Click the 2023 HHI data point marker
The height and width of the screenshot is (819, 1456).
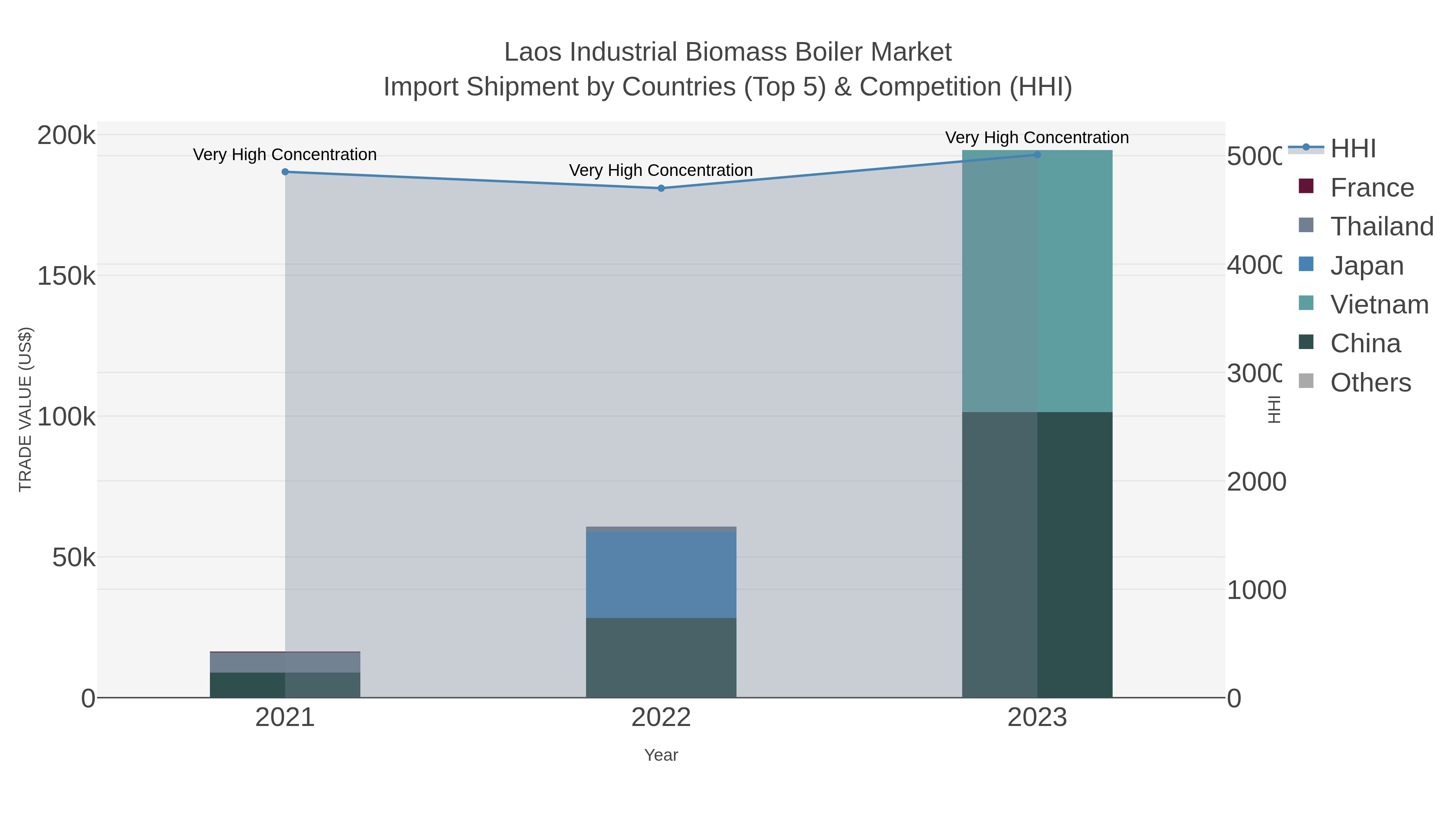click(x=1037, y=154)
